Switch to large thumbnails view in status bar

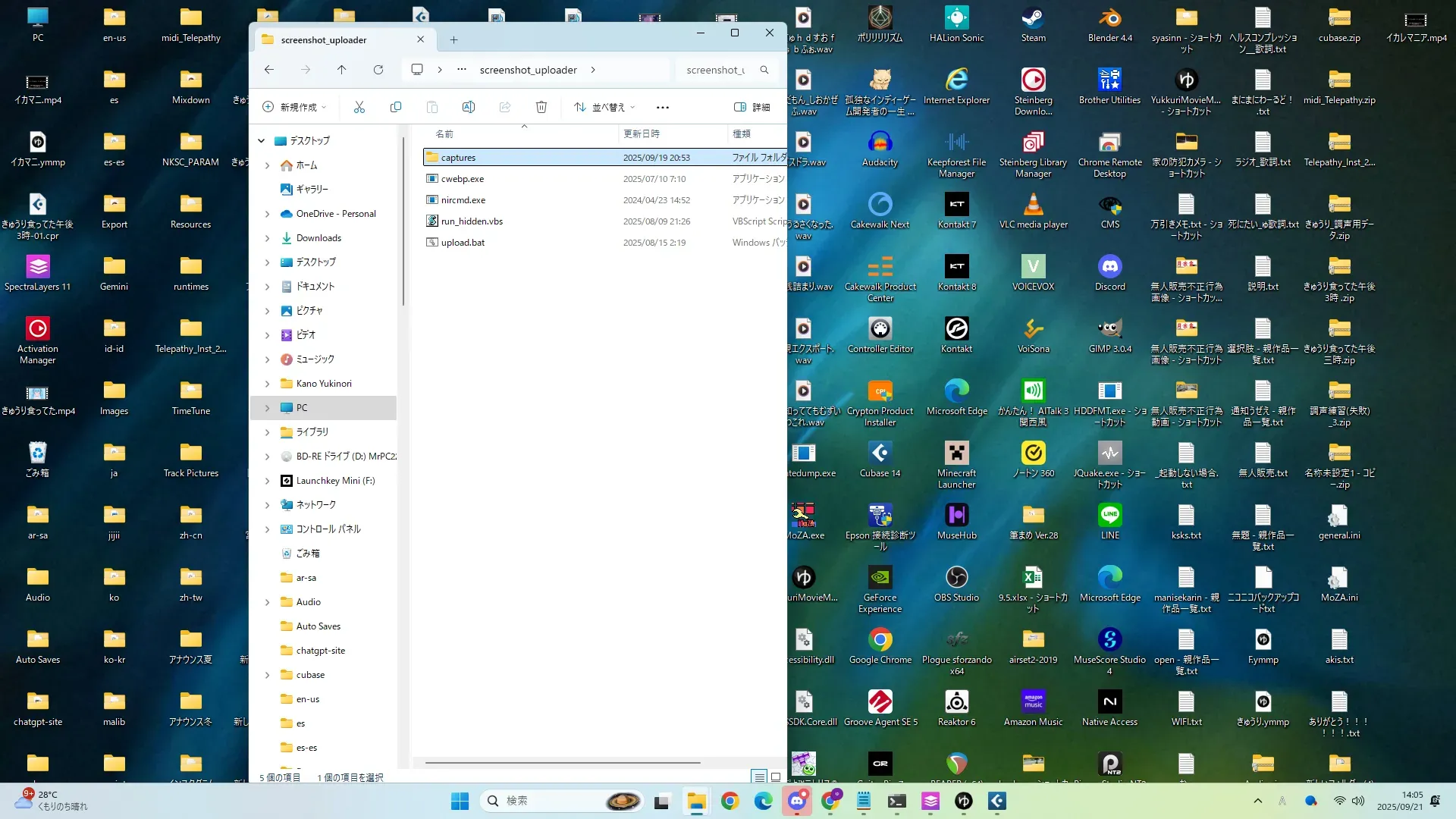coord(776,777)
